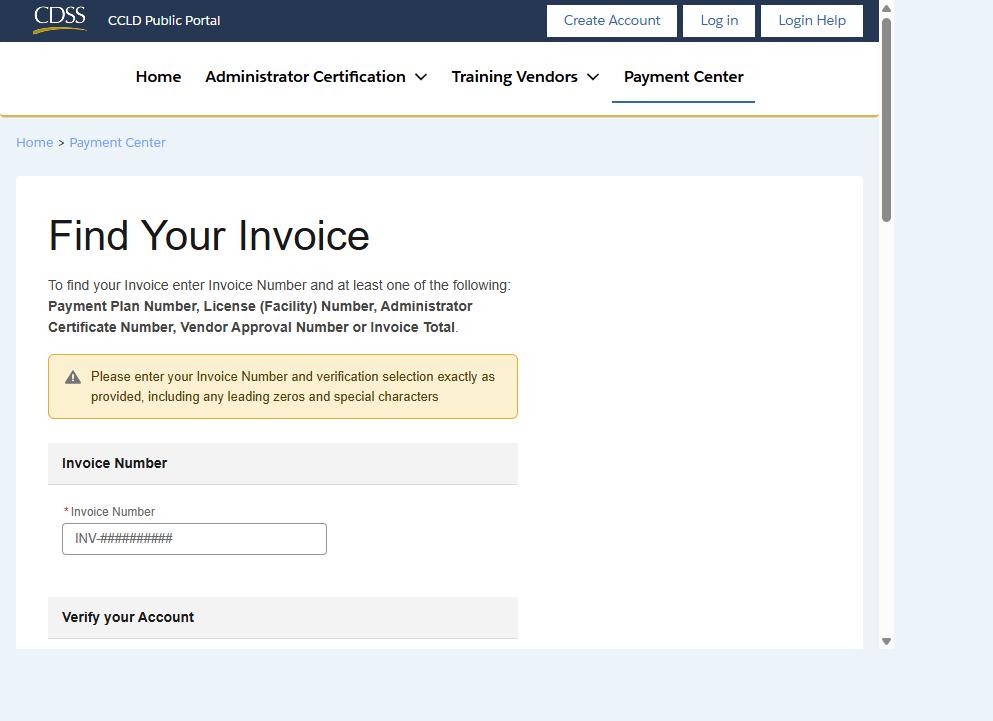
Task: Click the Find Your Invoice heading
Action: (x=209, y=236)
